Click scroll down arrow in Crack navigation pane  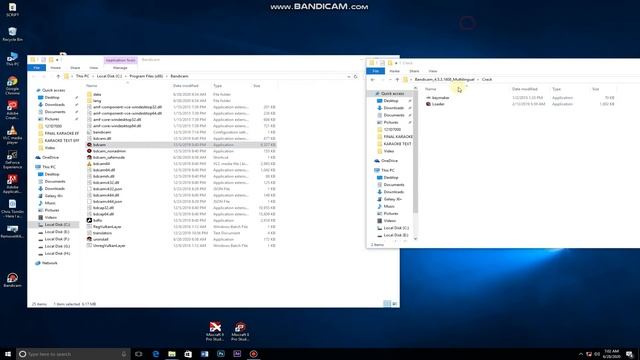(x=416, y=239)
